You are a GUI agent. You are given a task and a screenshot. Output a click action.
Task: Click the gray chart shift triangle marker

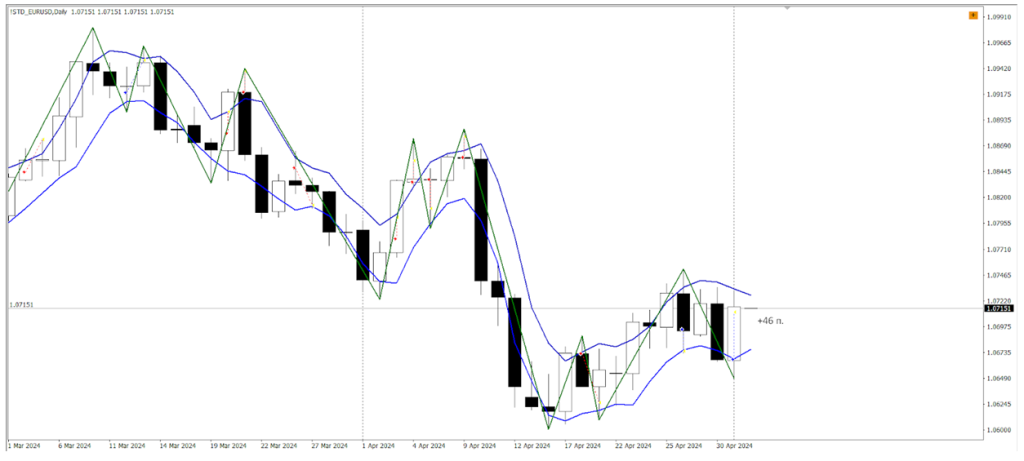pyautogui.click(x=788, y=8)
